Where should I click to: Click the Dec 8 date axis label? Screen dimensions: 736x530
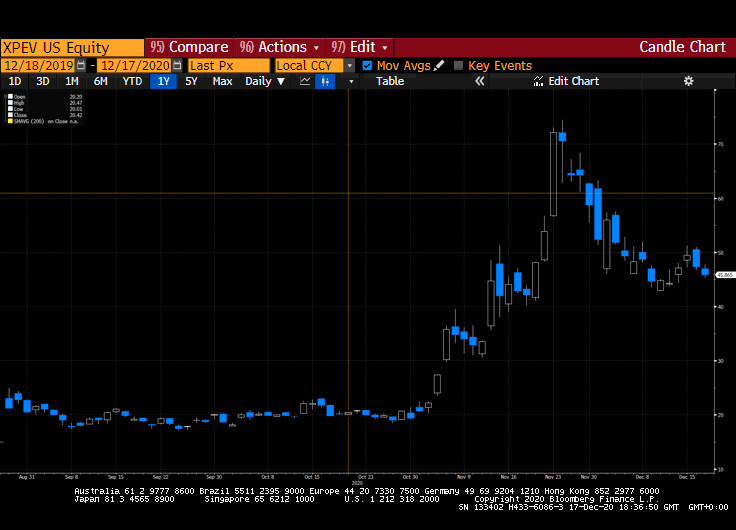(x=642, y=477)
